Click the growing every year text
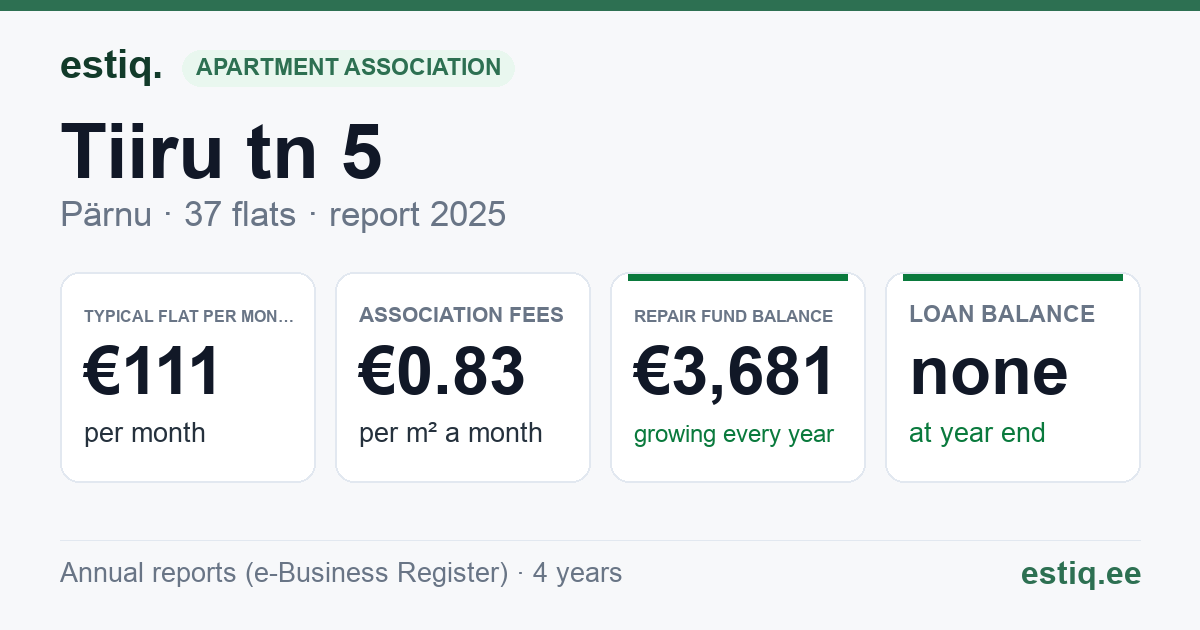Viewport: 1200px width, 630px height. (734, 435)
